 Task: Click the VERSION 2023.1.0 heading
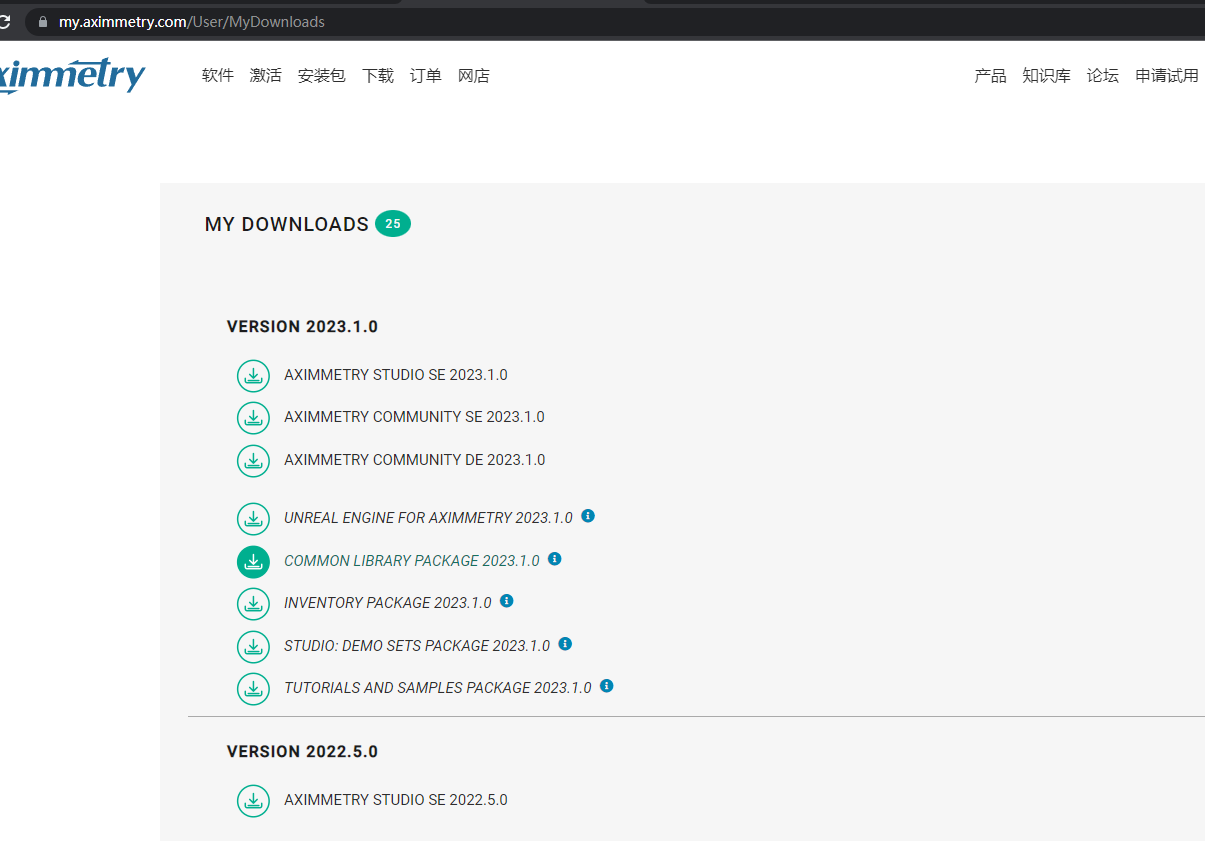[302, 327]
